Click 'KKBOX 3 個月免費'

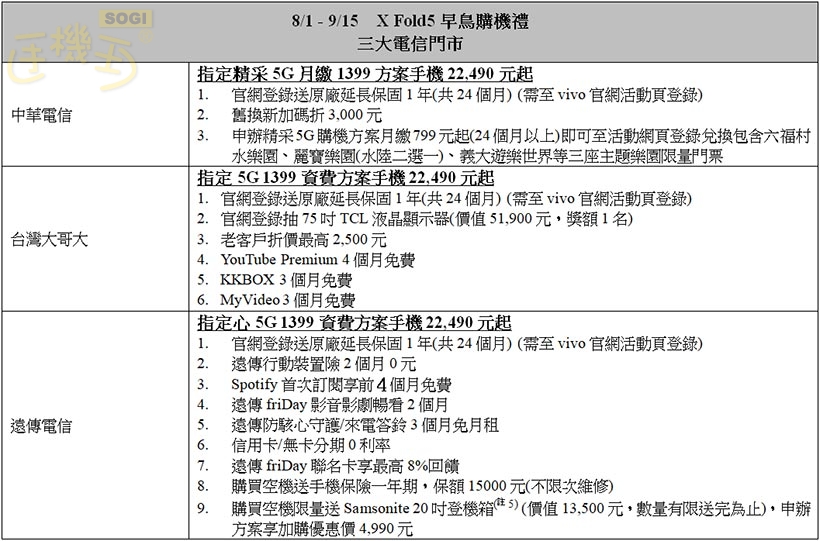coord(286,280)
